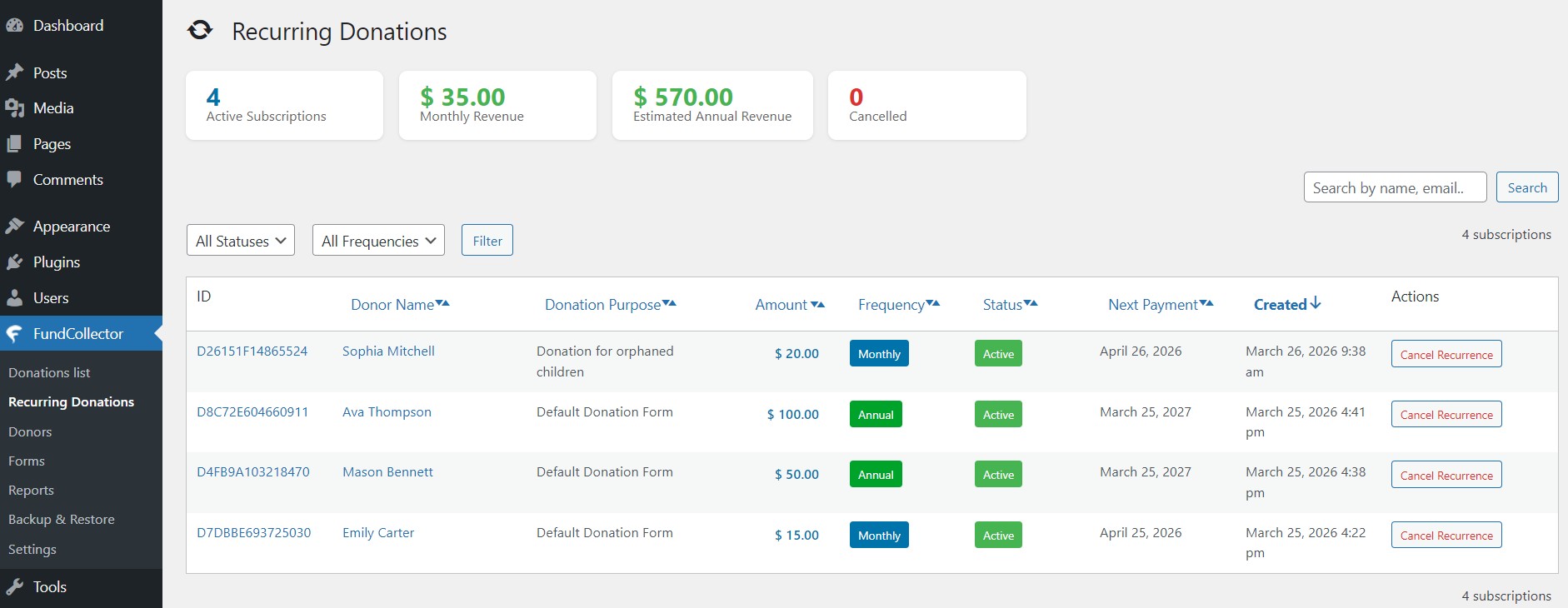Click the Monthly Revenue stat card
This screenshot has width=1568, height=608.
[x=497, y=105]
